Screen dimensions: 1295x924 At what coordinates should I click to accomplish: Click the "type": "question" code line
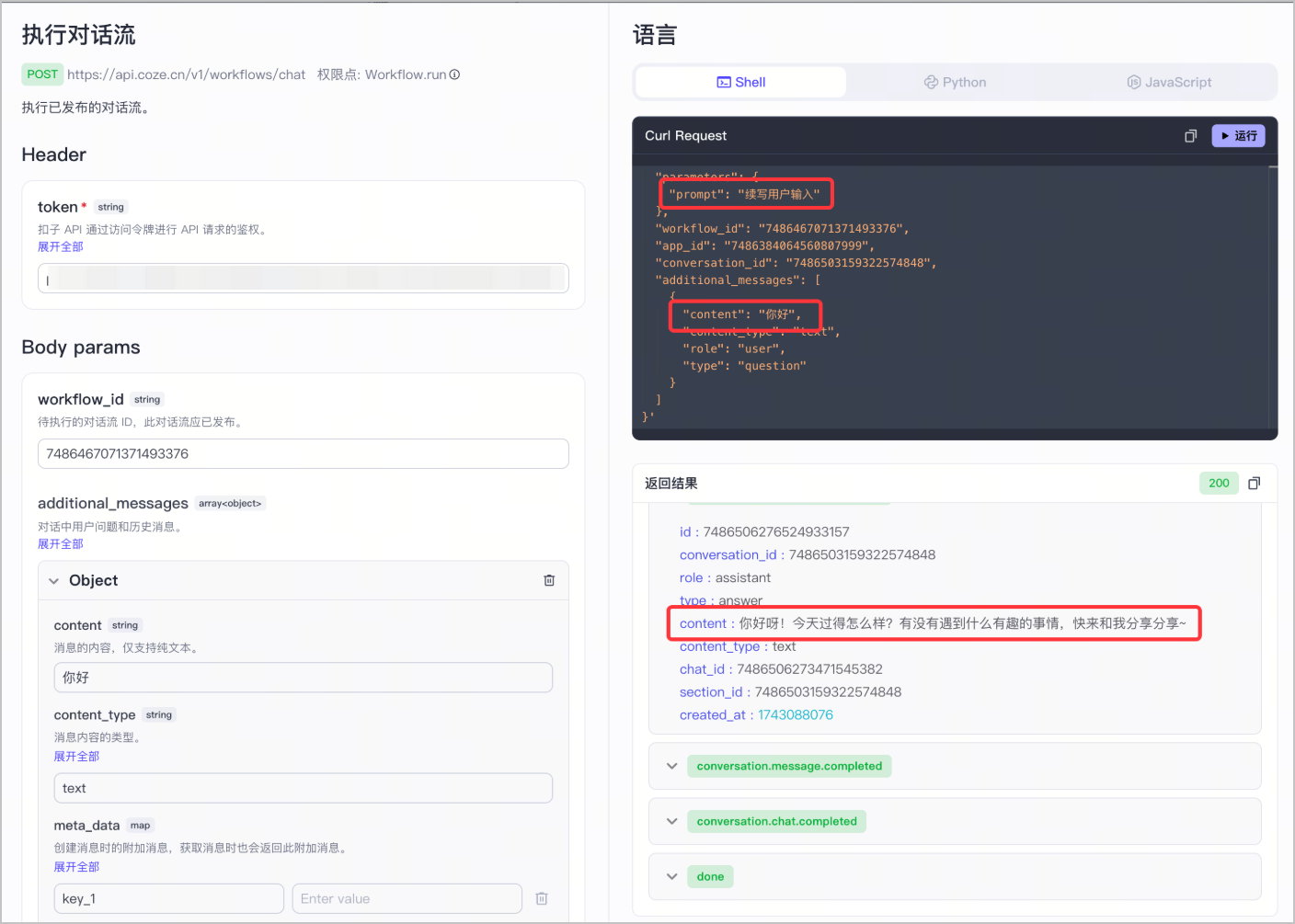[x=744, y=366]
